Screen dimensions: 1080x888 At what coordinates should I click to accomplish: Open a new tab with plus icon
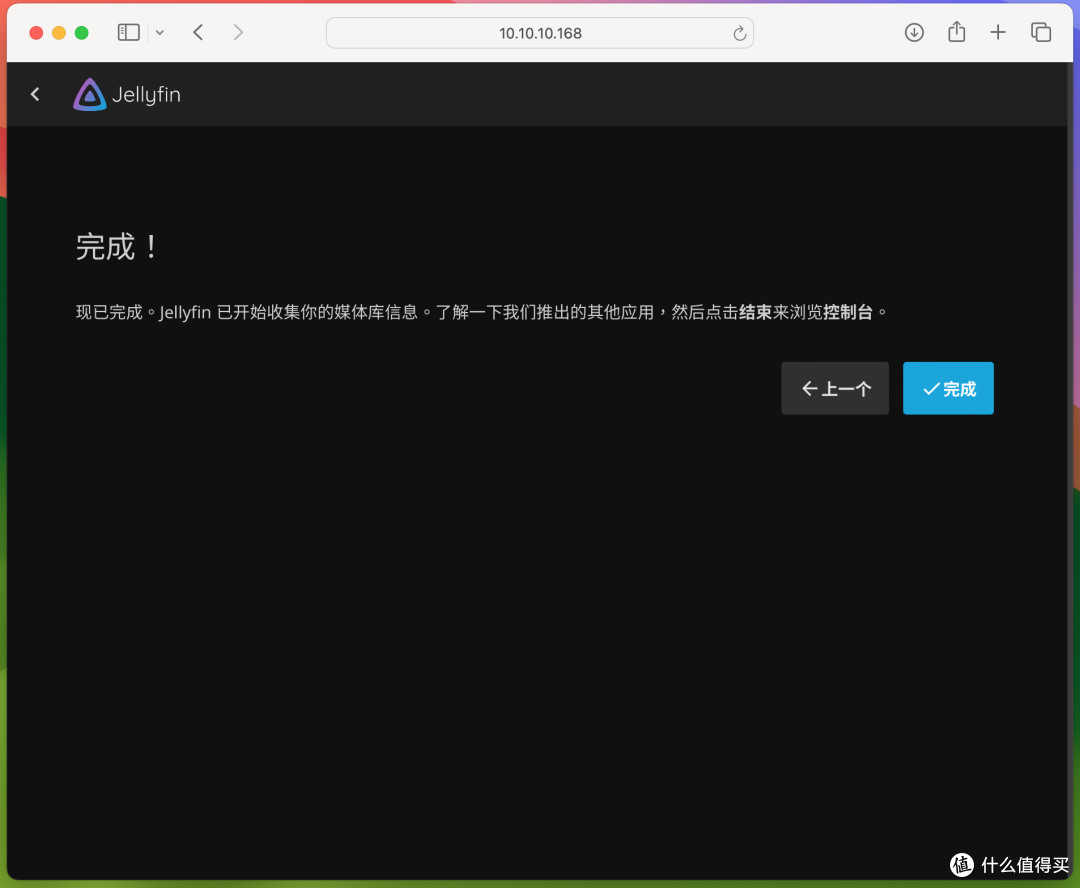tap(998, 32)
